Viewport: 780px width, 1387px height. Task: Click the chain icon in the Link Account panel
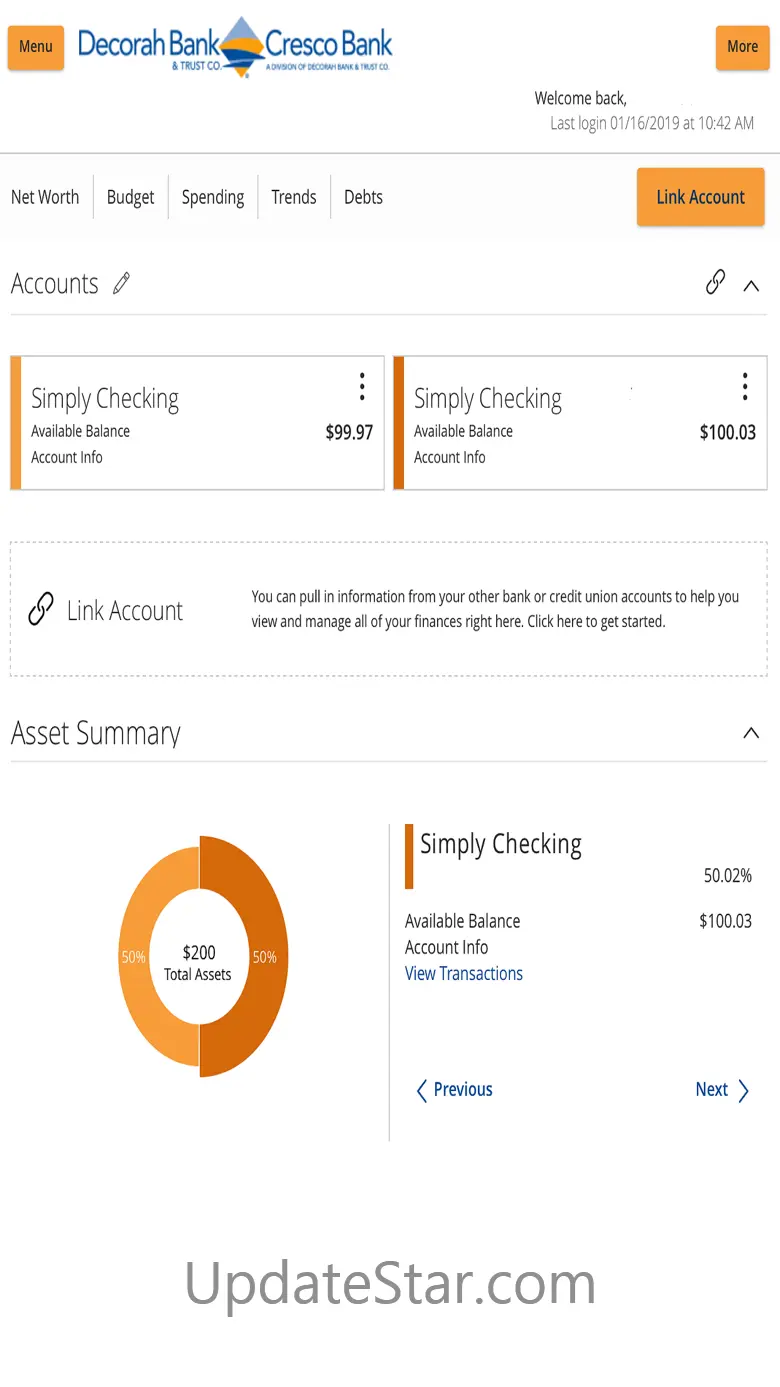click(x=40, y=610)
